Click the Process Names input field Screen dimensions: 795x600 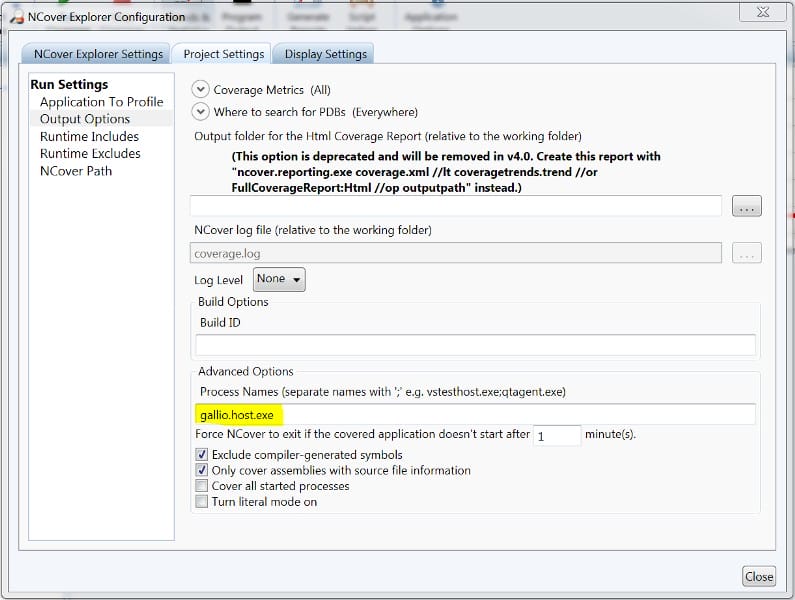pos(475,414)
